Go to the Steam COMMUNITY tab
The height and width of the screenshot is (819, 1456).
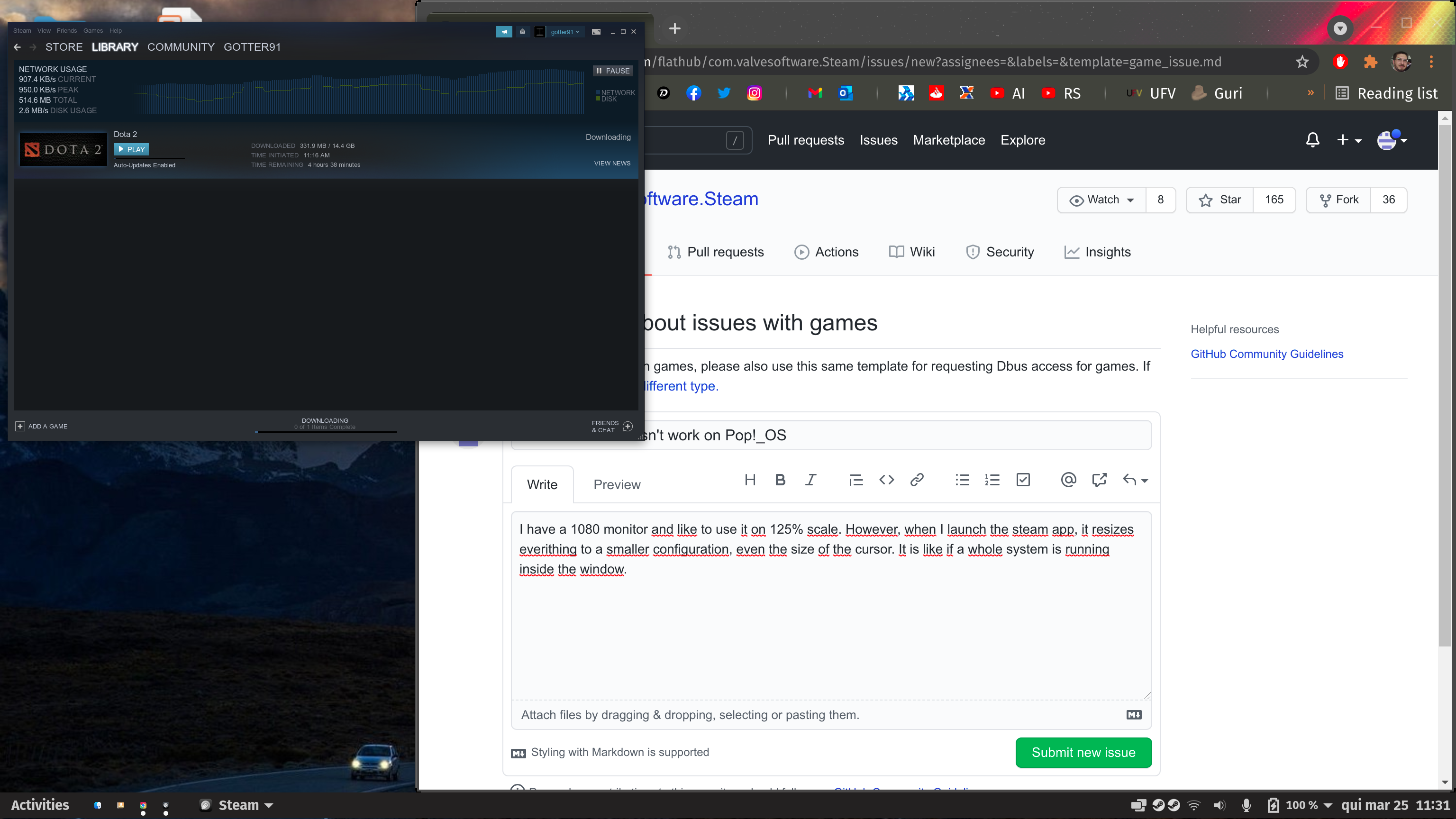pyautogui.click(x=181, y=47)
